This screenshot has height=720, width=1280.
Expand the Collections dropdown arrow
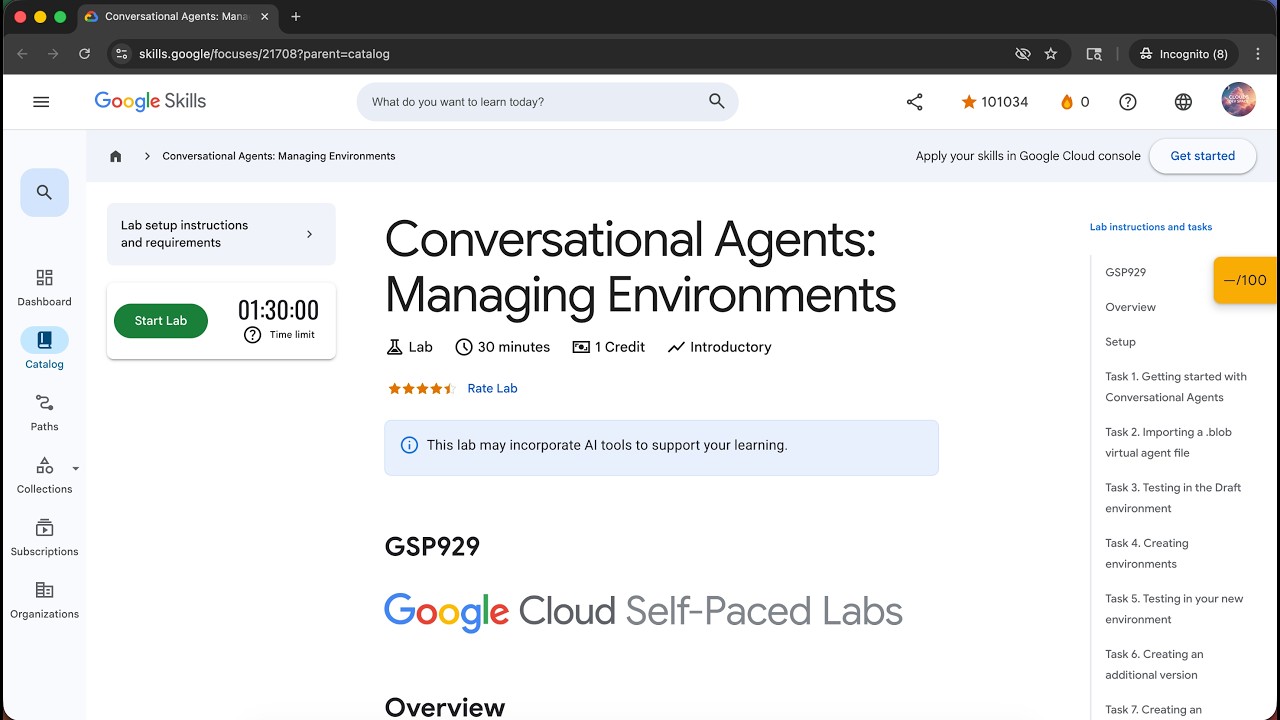pos(76,468)
